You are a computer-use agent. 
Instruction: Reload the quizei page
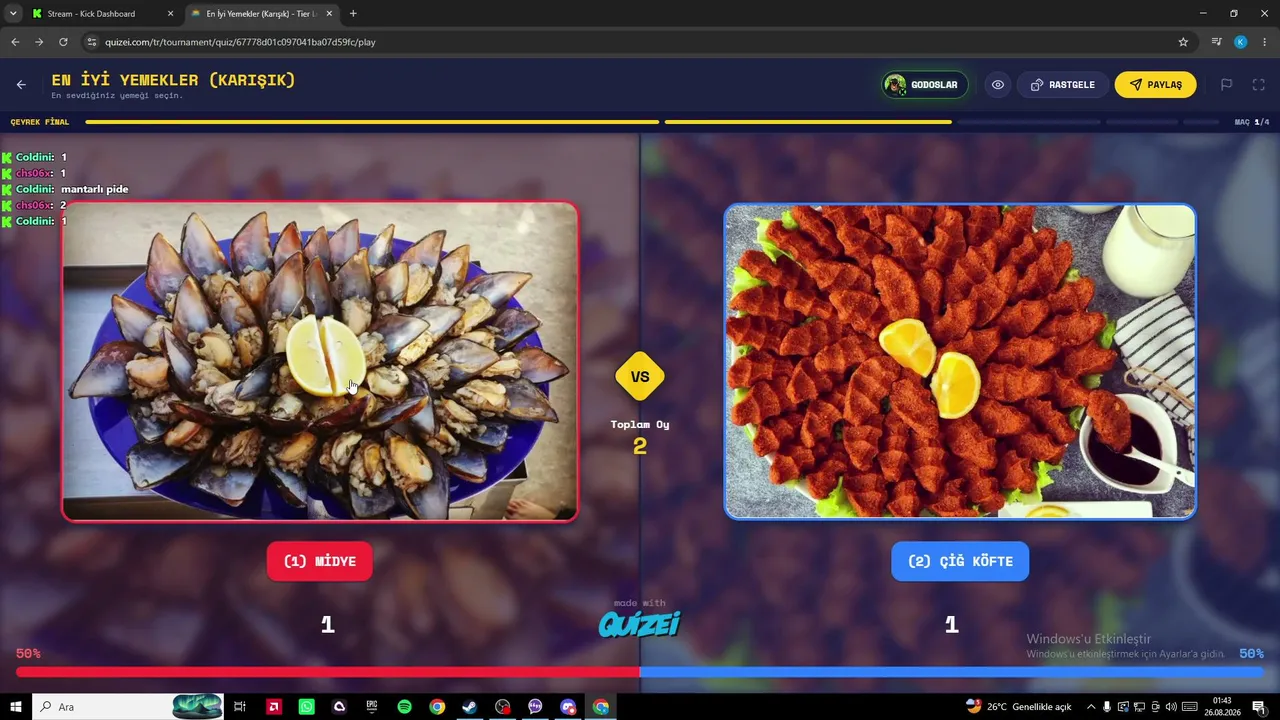63,42
